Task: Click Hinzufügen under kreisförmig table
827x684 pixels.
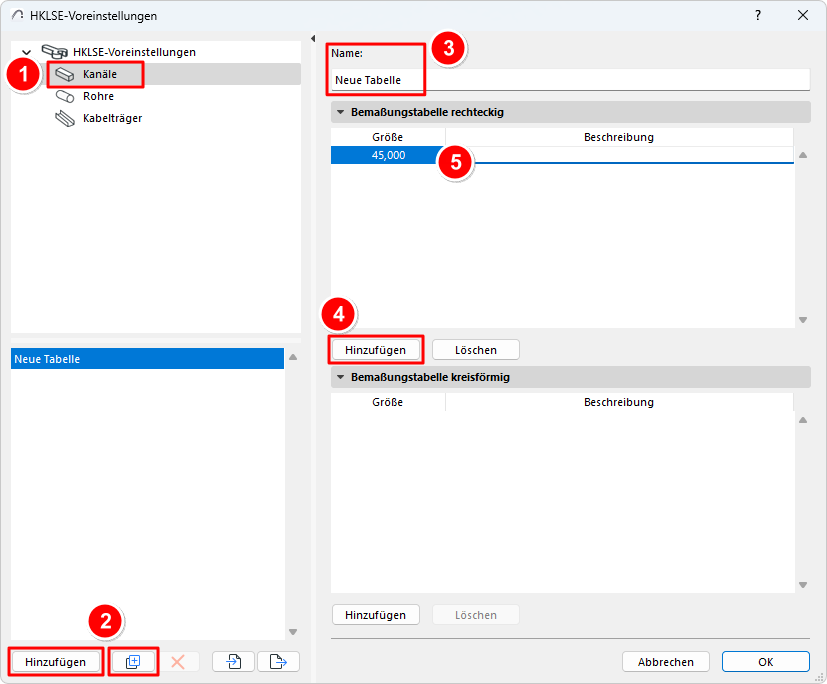Action: (x=376, y=614)
